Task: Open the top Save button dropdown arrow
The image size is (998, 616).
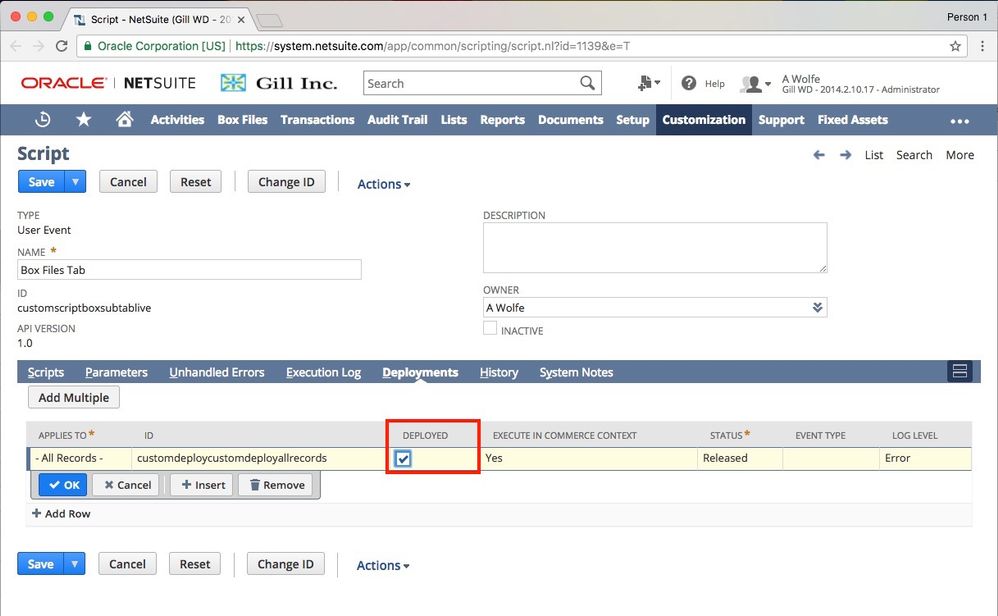Action: coord(75,182)
